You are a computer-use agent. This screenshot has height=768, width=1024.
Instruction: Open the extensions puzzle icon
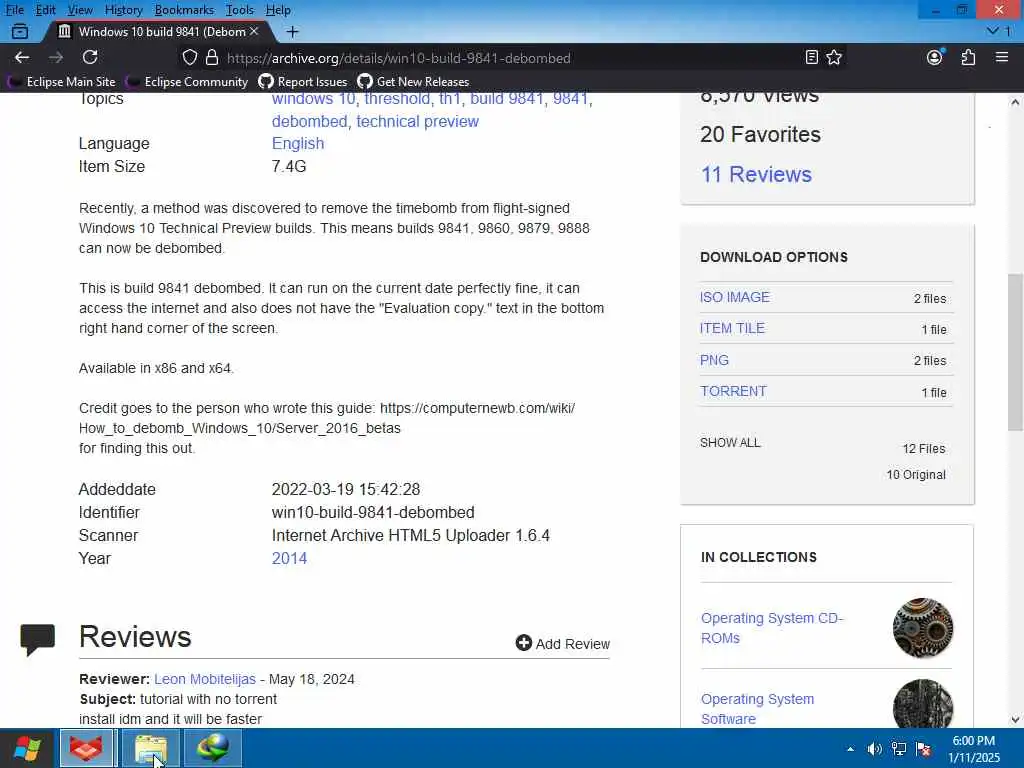click(968, 57)
